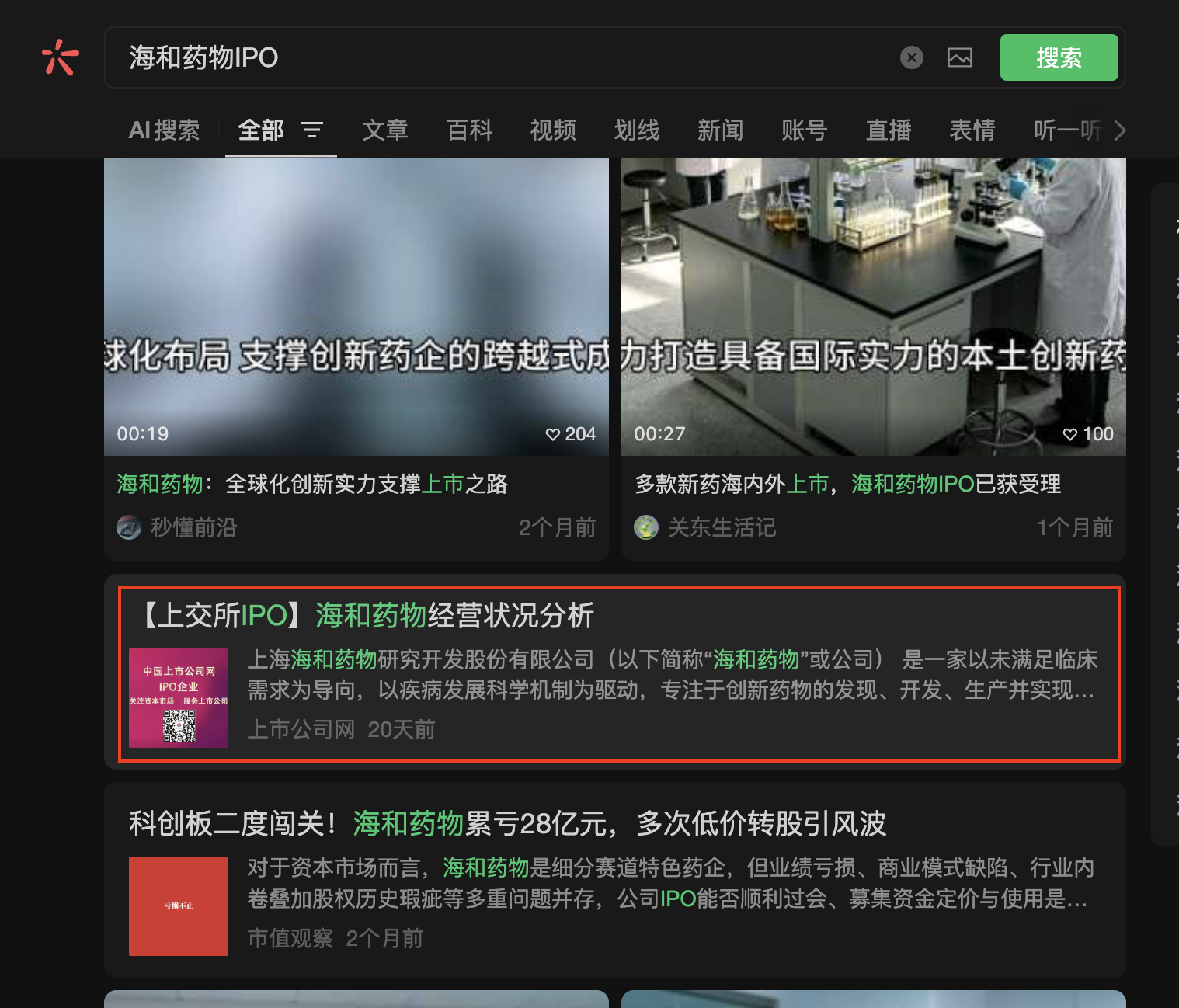This screenshot has height=1008, width=1179.
Task: Open the 关东生活记 account name
Action: (722, 527)
